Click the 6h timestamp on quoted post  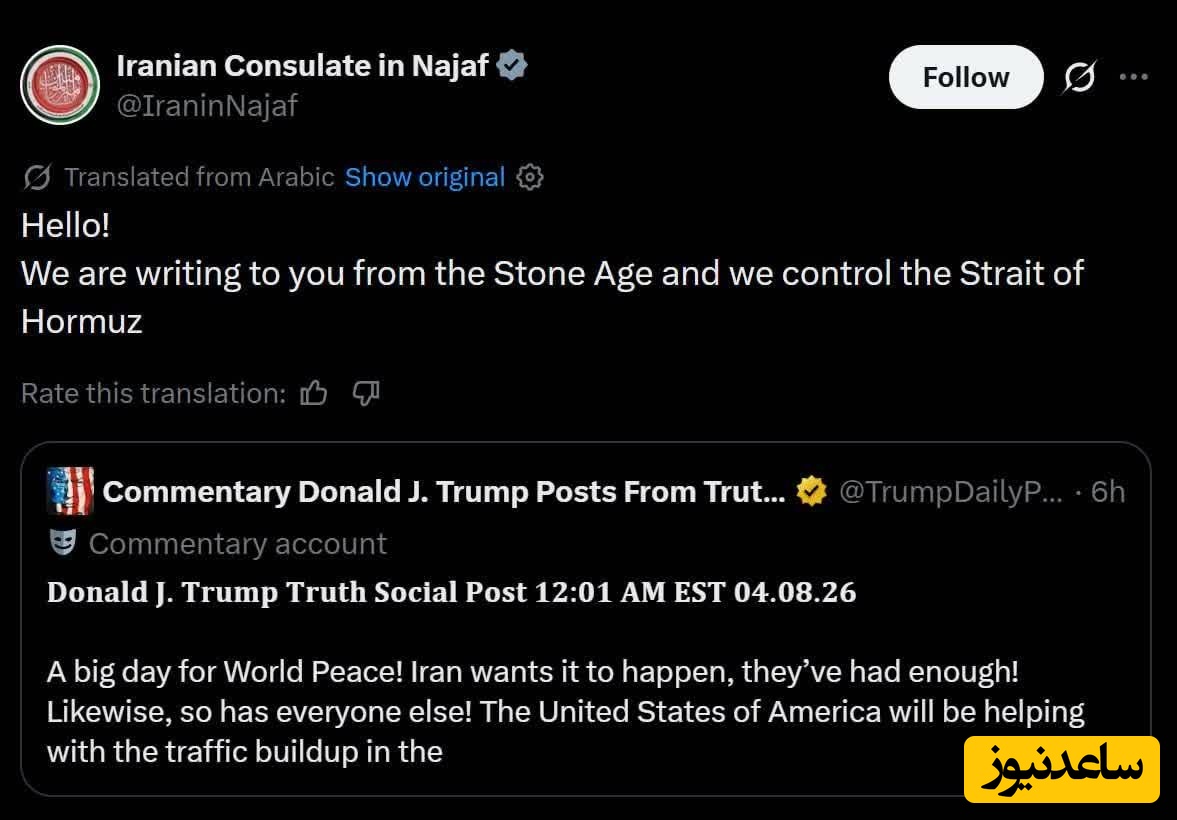pyautogui.click(x=1107, y=492)
